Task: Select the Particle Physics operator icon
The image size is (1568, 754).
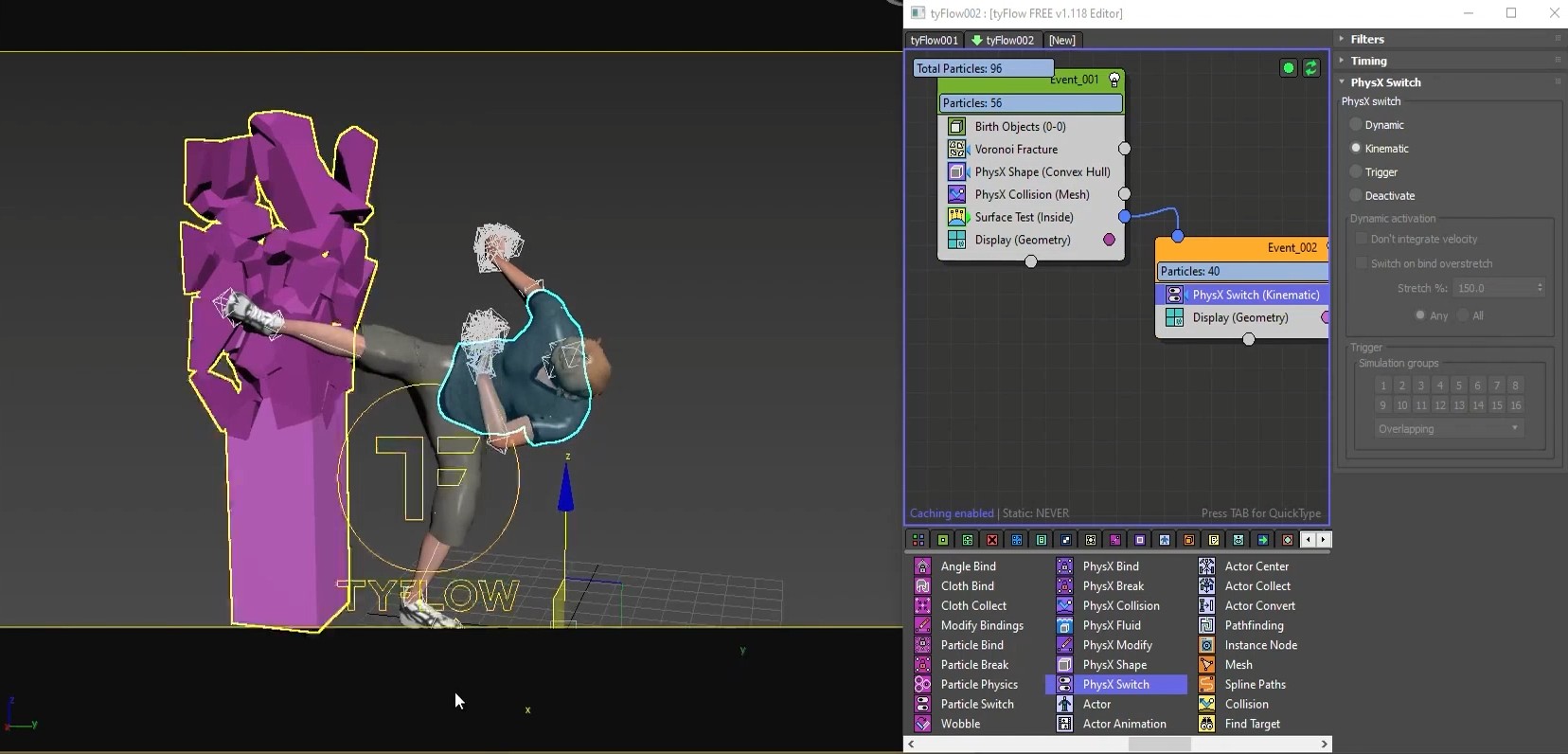Action: point(922,684)
